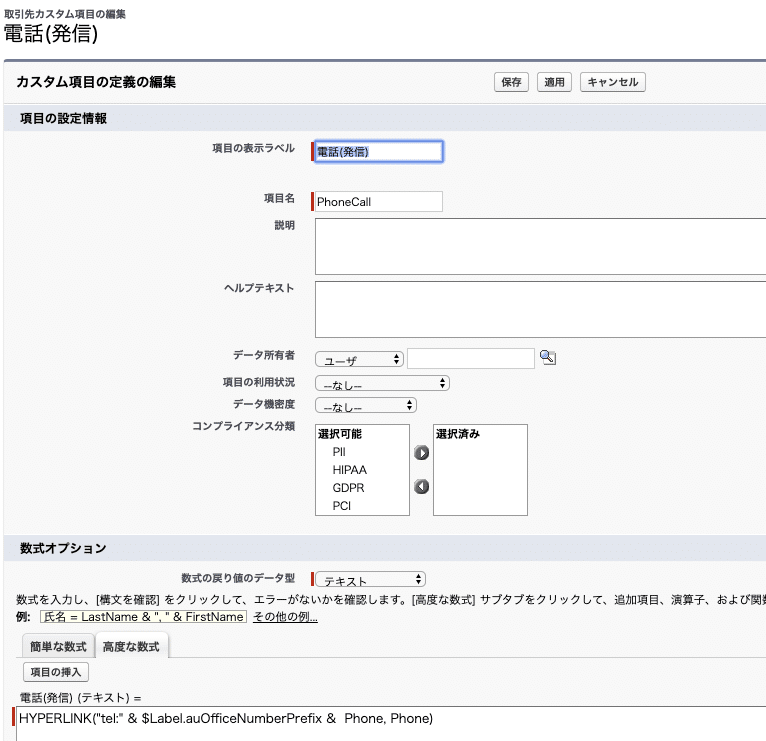Click the add right-arrow icon
The image size is (766, 741).
coord(422,453)
